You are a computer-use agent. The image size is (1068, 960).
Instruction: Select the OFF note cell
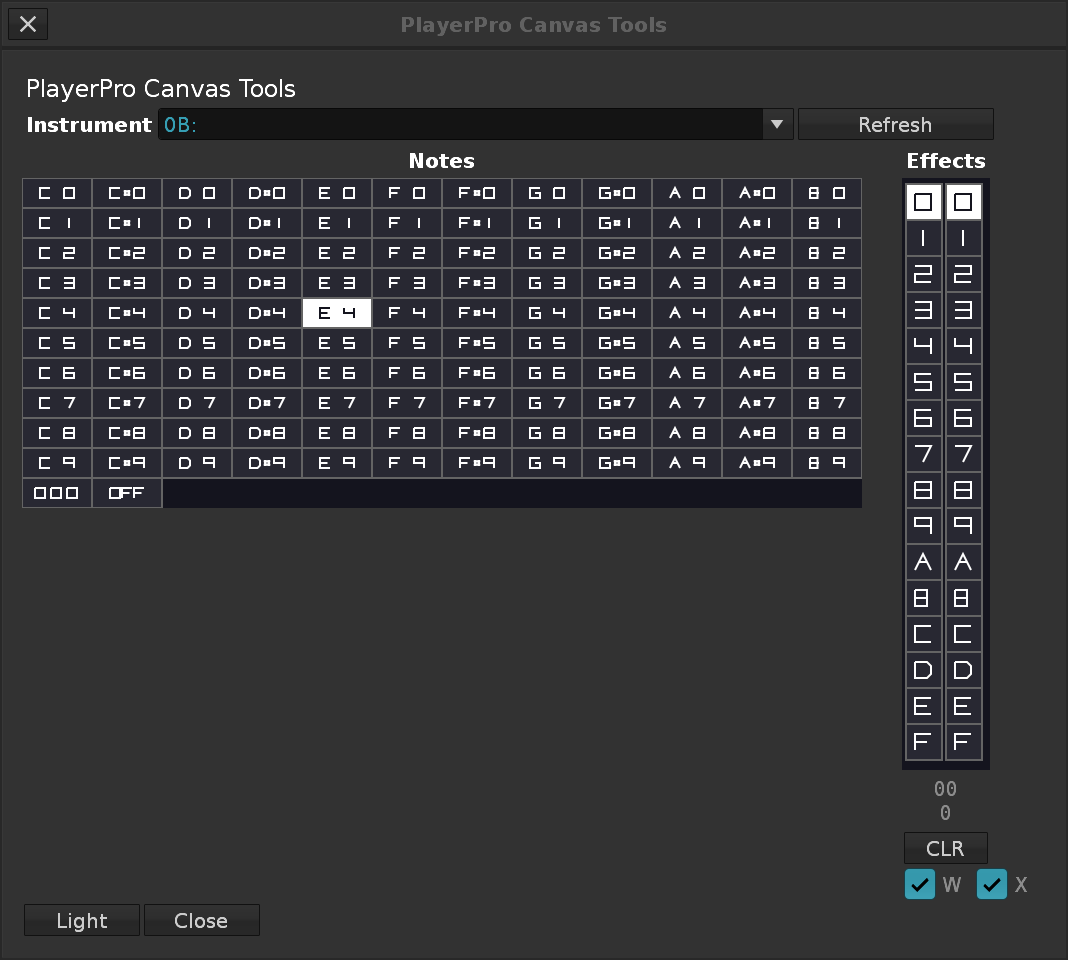click(x=127, y=493)
